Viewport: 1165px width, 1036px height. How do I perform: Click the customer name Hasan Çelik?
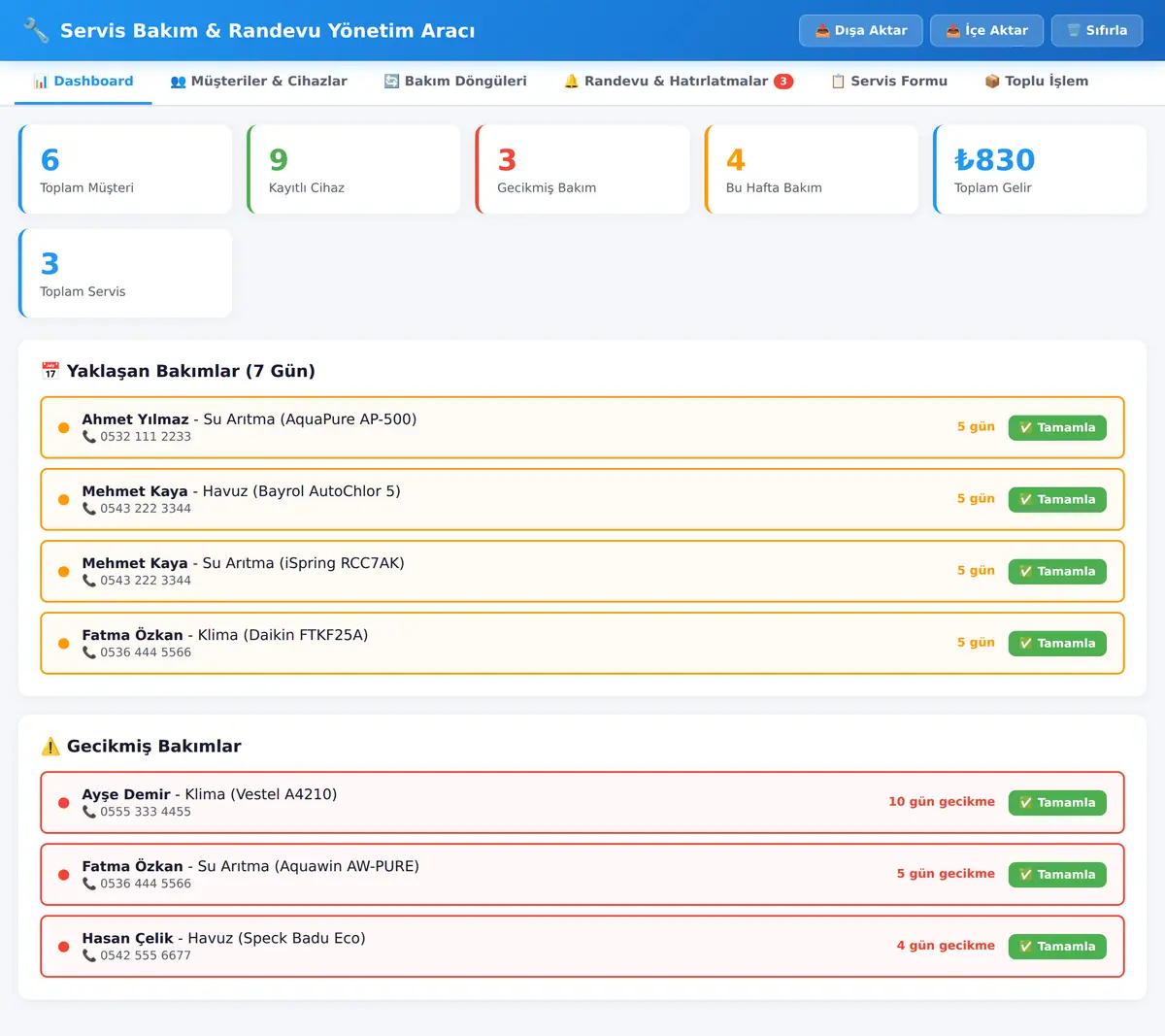click(127, 938)
